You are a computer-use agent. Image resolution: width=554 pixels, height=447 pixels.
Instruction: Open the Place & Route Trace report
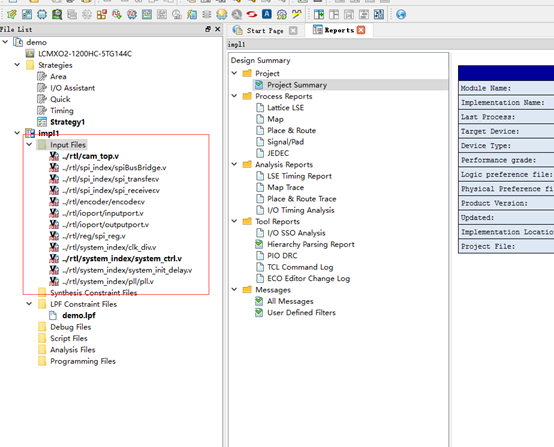click(302, 199)
